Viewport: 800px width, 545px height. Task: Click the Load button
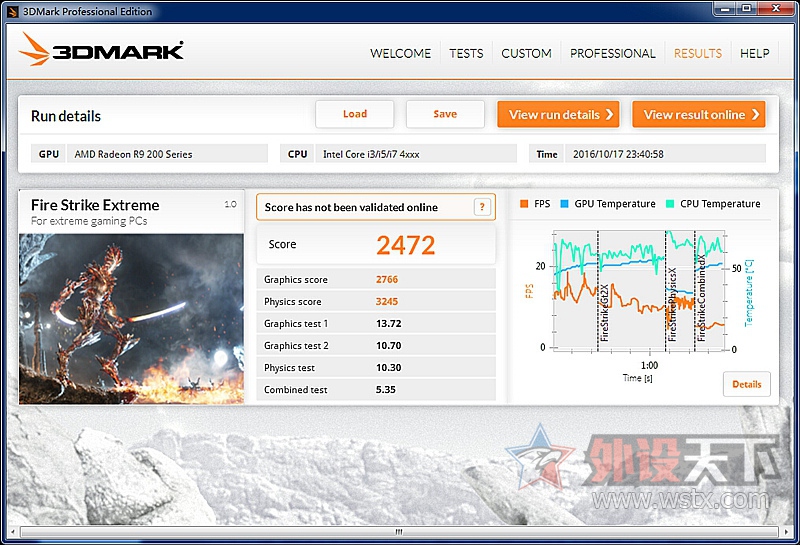355,114
